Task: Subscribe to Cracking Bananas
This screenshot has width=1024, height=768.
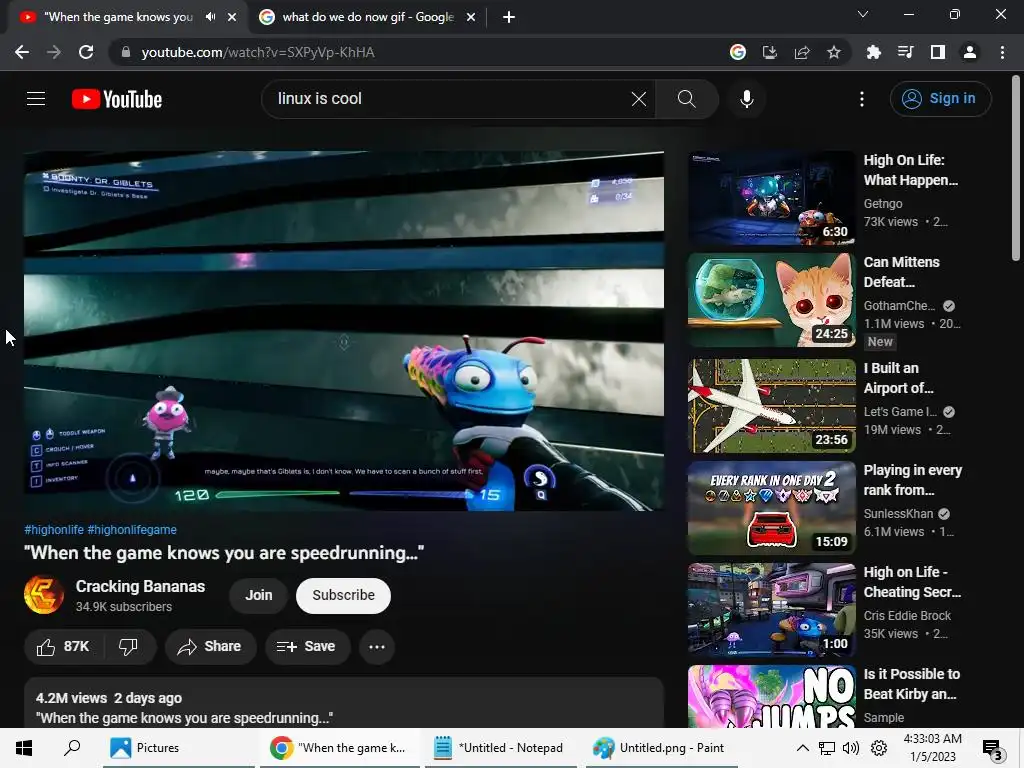Action: click(x=344, y=596)
